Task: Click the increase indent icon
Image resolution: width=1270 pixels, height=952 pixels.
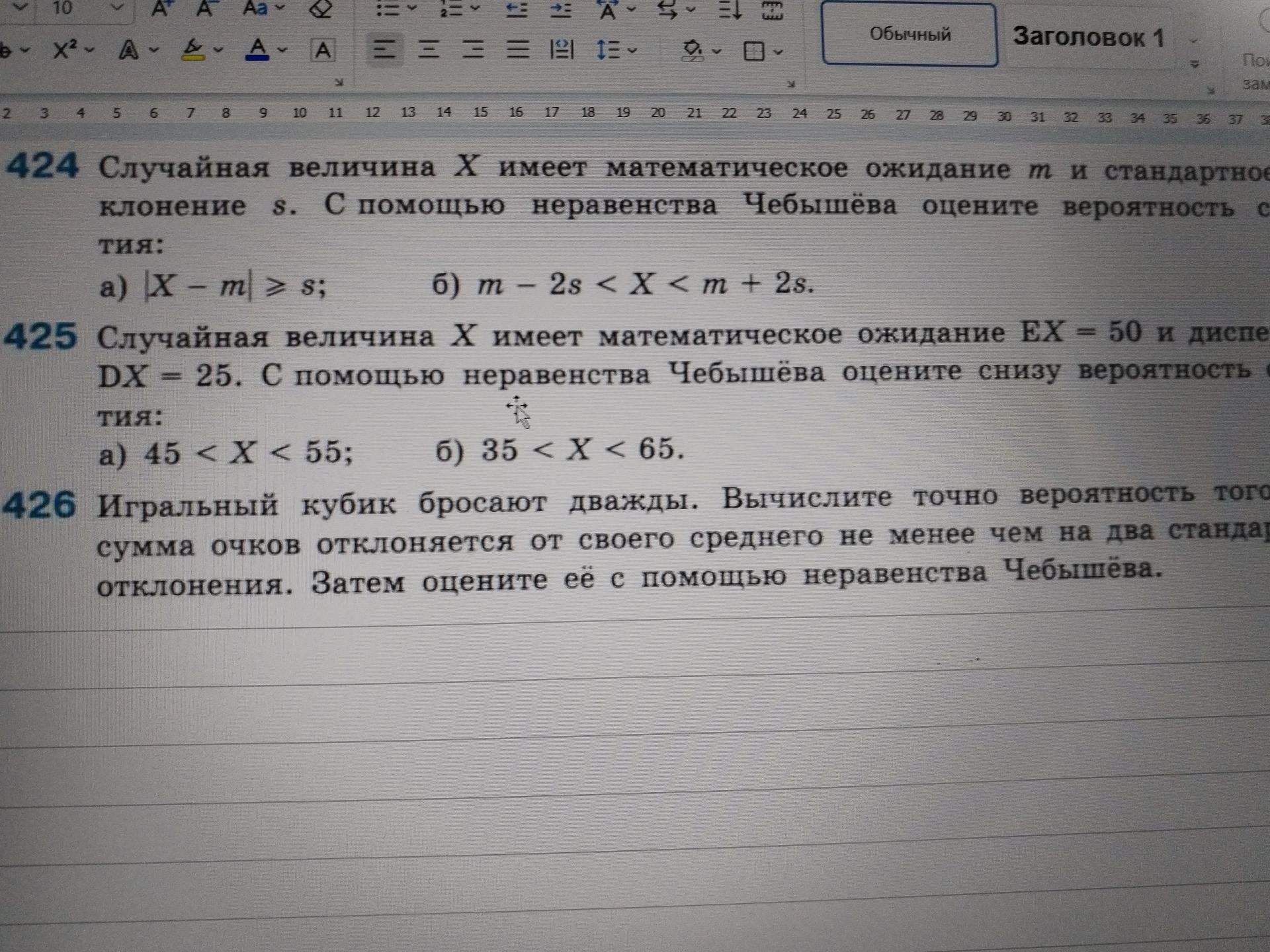Action: click(x=561, y=9)
